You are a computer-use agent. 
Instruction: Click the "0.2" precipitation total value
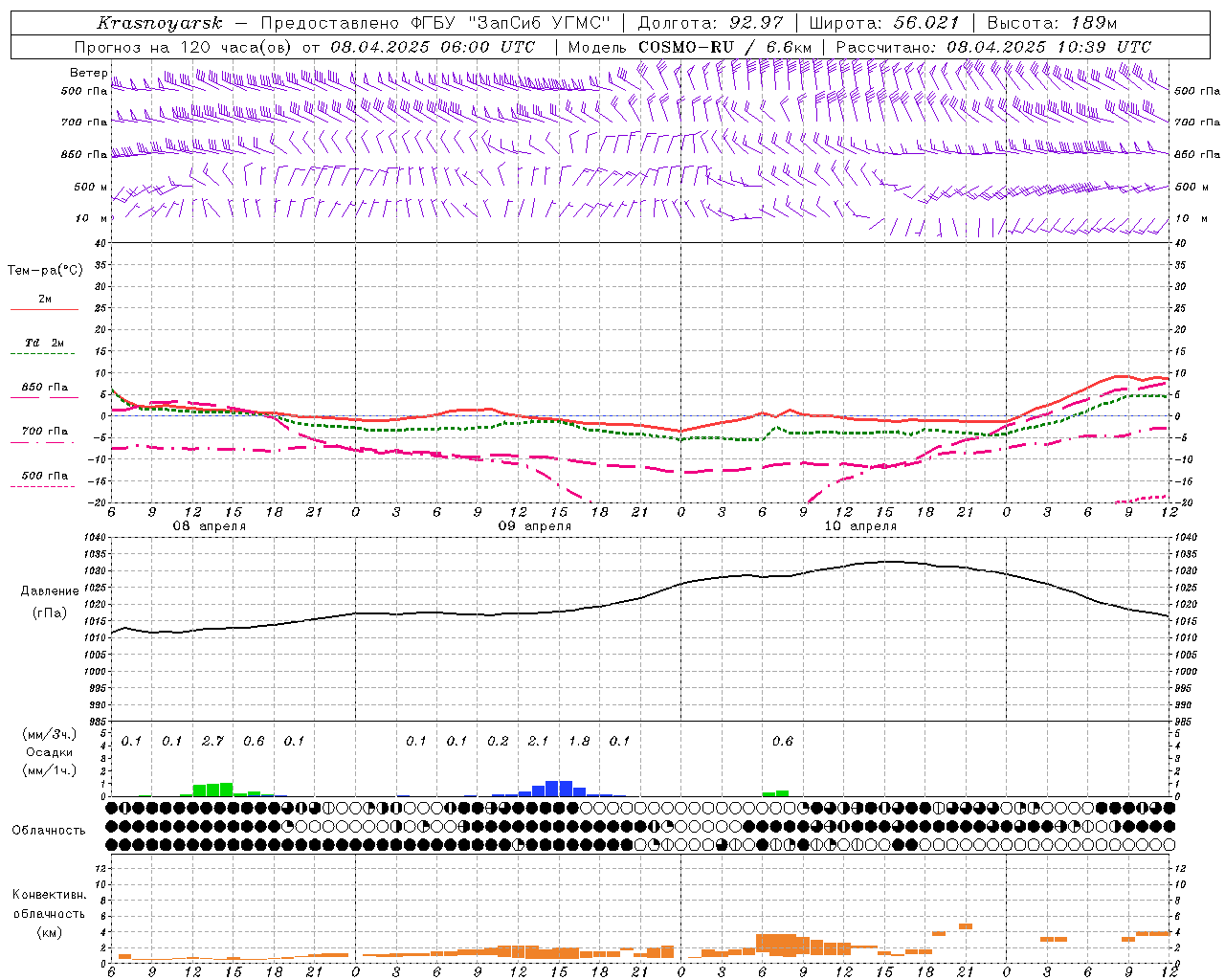point(498,741)
